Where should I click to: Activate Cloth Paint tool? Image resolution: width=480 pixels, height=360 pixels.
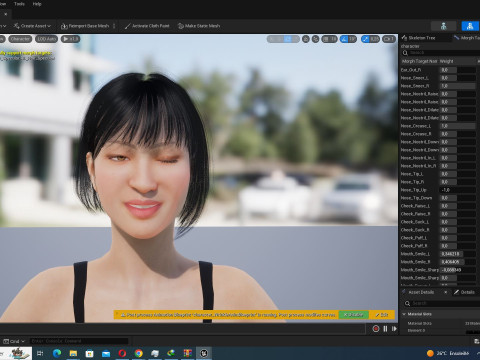tap(147, 26)
